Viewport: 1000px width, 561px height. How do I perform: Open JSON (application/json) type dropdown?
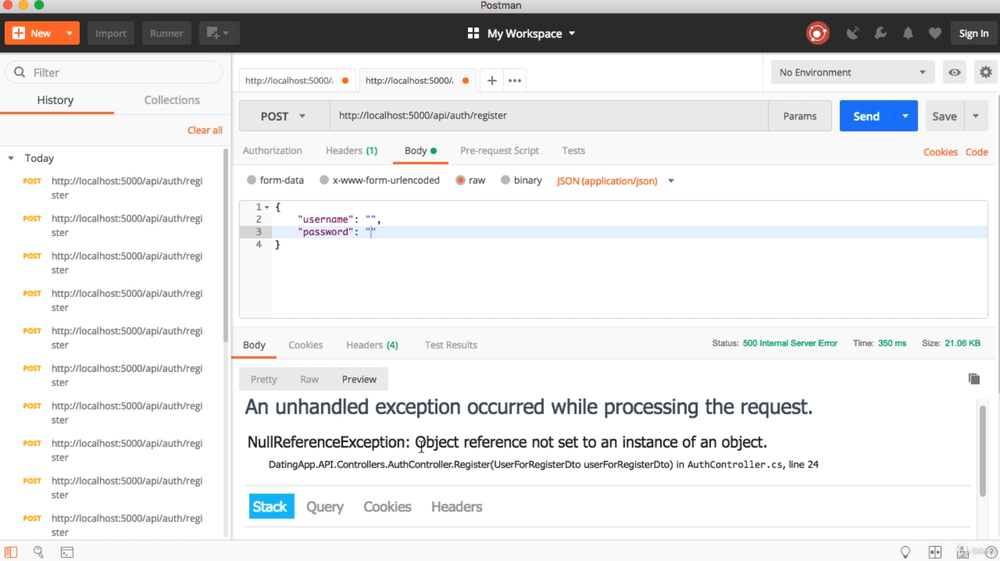[x=615, y=181]
